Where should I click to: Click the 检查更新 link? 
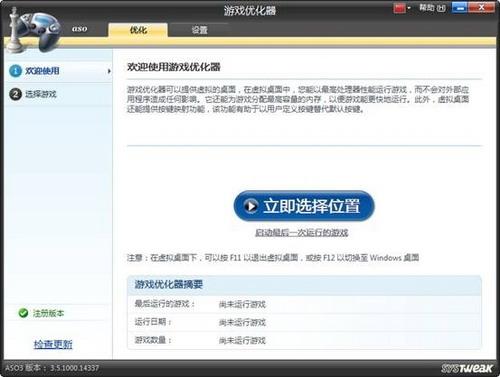[53, 344]
